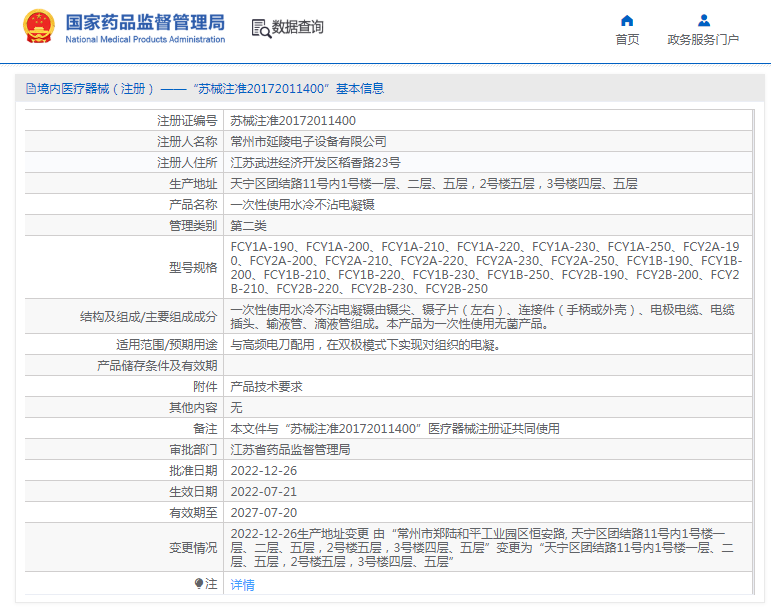The width and height of the screenshot is (771, 609).
Task: Click the 批准日期 row label
Action: tap(193, 471)
